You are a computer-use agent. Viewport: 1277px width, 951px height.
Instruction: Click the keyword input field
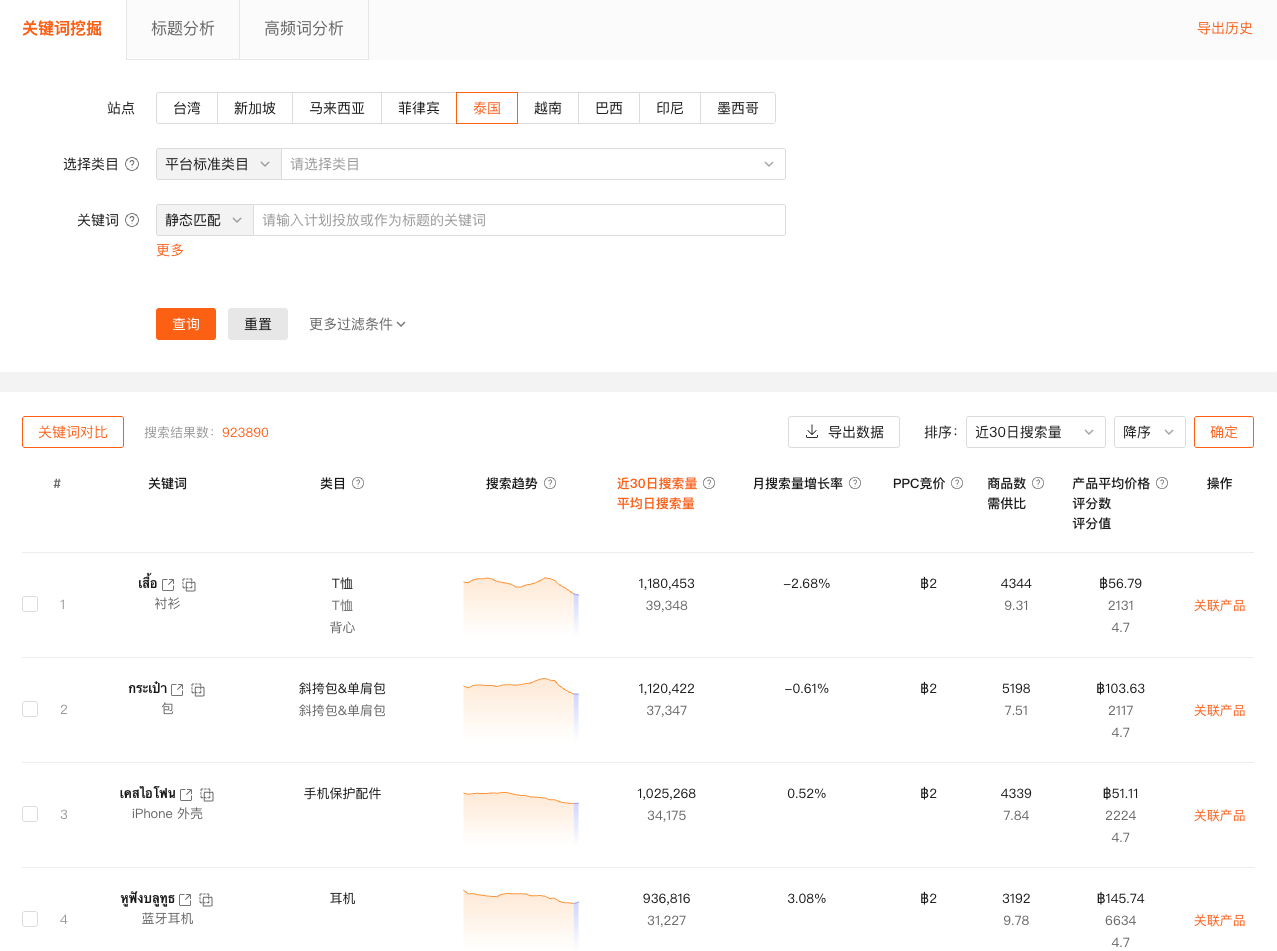[x=518, y=220]
